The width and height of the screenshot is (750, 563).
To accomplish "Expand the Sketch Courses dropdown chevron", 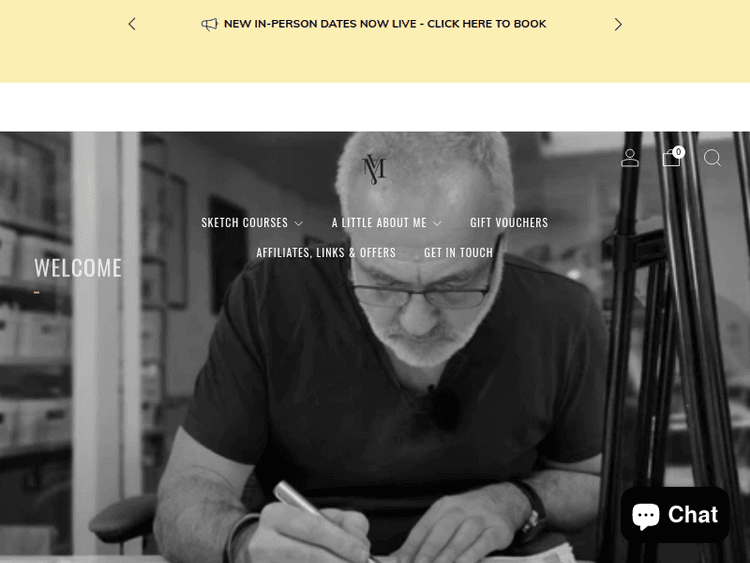I will pyautogui.click(x=298, y=223).
